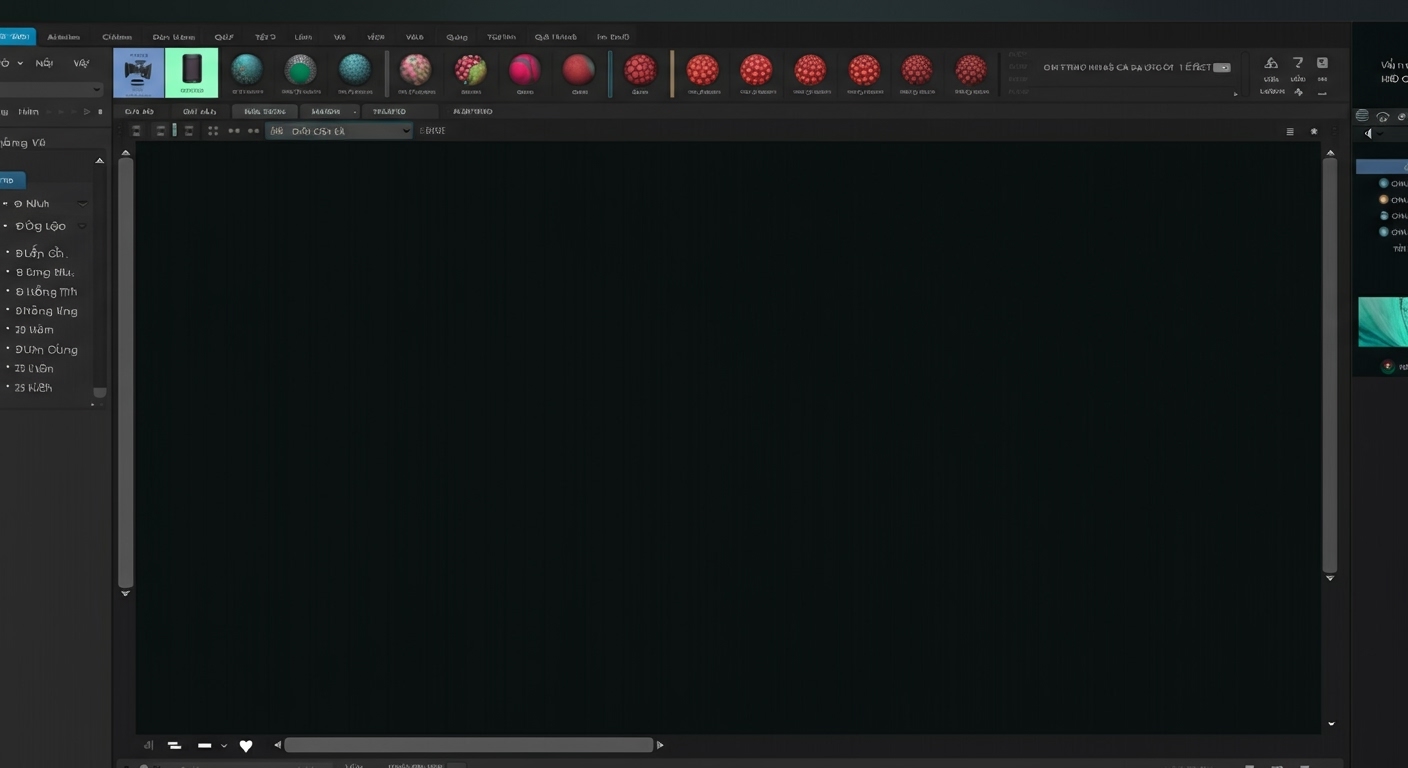The width and height of the screenshot is (1408, 768).
Task: Toggle the small switch beside the 1 EFFECT label
Action: click(x=1222, y=66)
